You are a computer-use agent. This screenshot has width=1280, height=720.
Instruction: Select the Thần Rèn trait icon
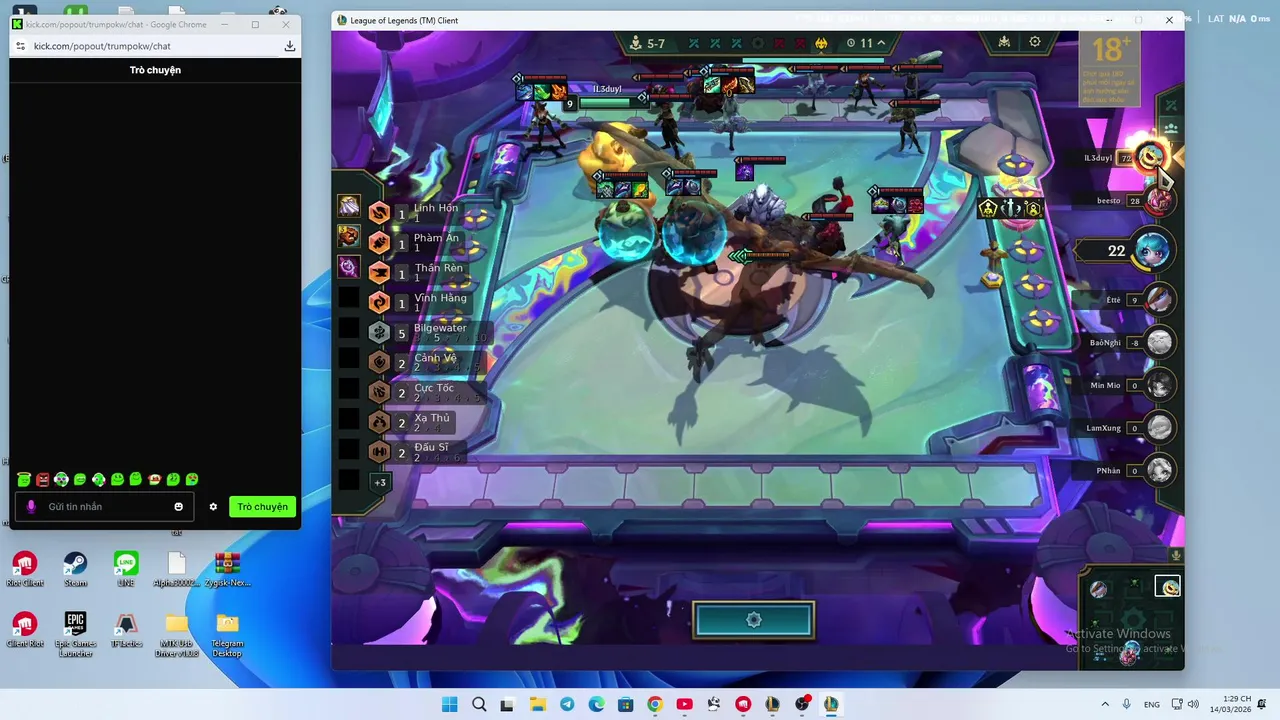(x=379, y=273)
